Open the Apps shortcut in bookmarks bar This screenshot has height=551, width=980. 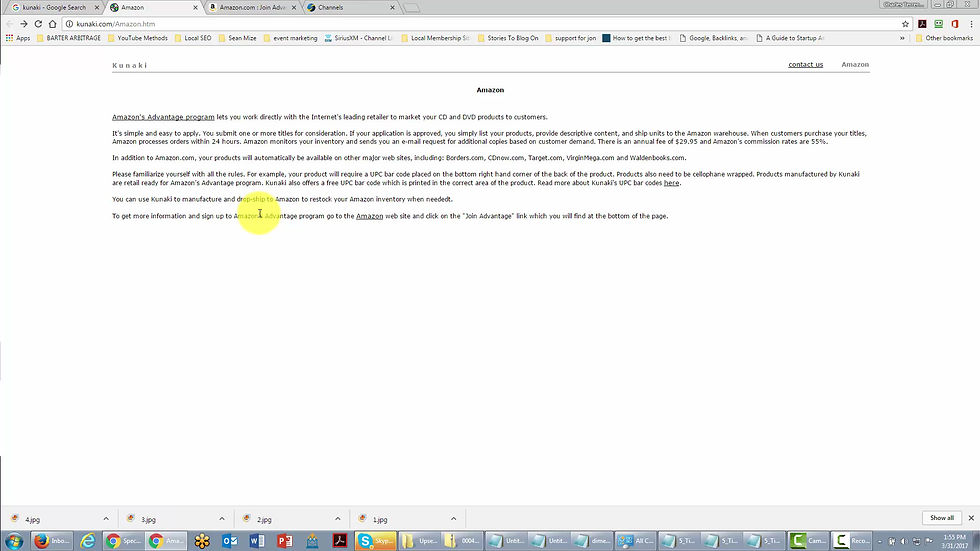click(18, 38)
